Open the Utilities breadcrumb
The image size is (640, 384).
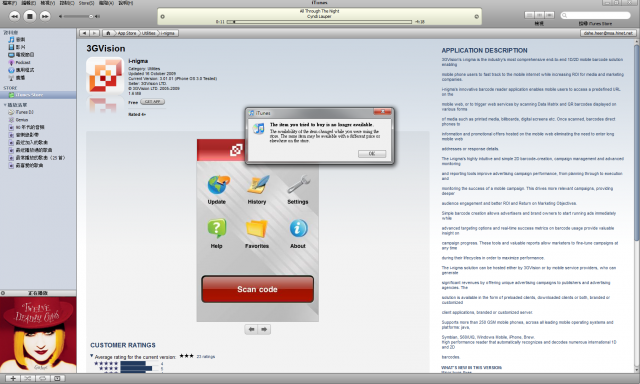[149, 33]
